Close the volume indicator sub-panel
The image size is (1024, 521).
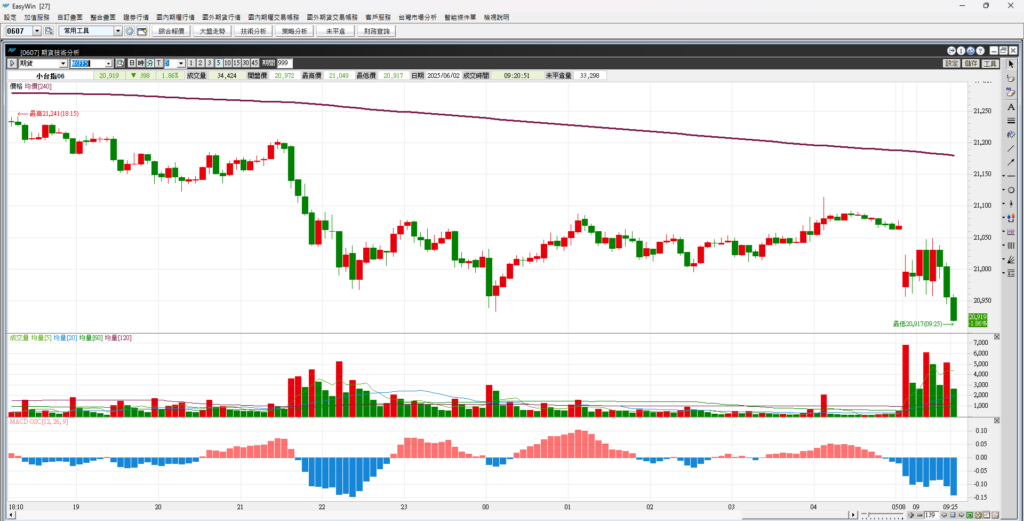click(997, 337)
